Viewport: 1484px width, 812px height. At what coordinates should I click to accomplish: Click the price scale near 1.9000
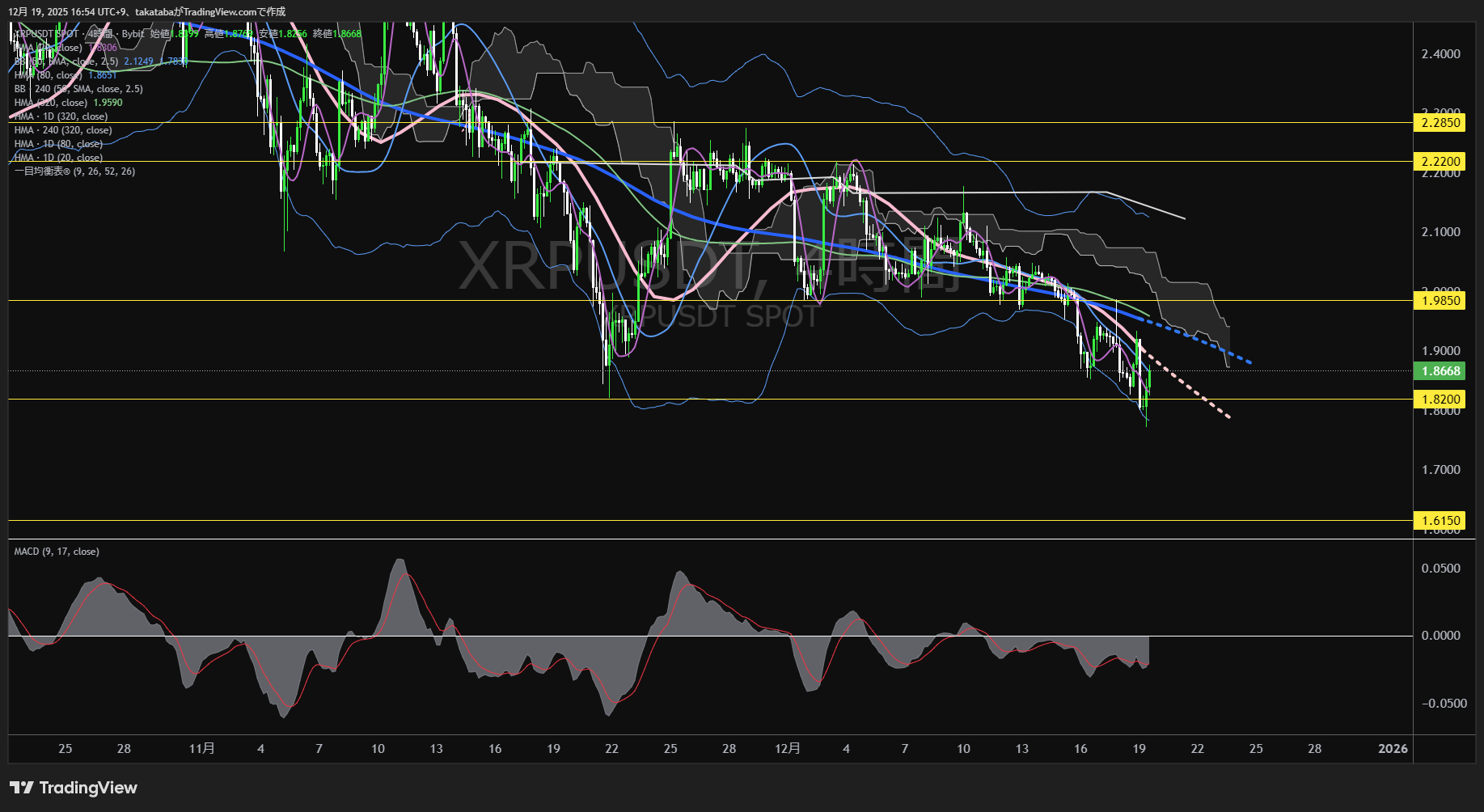1442,349
